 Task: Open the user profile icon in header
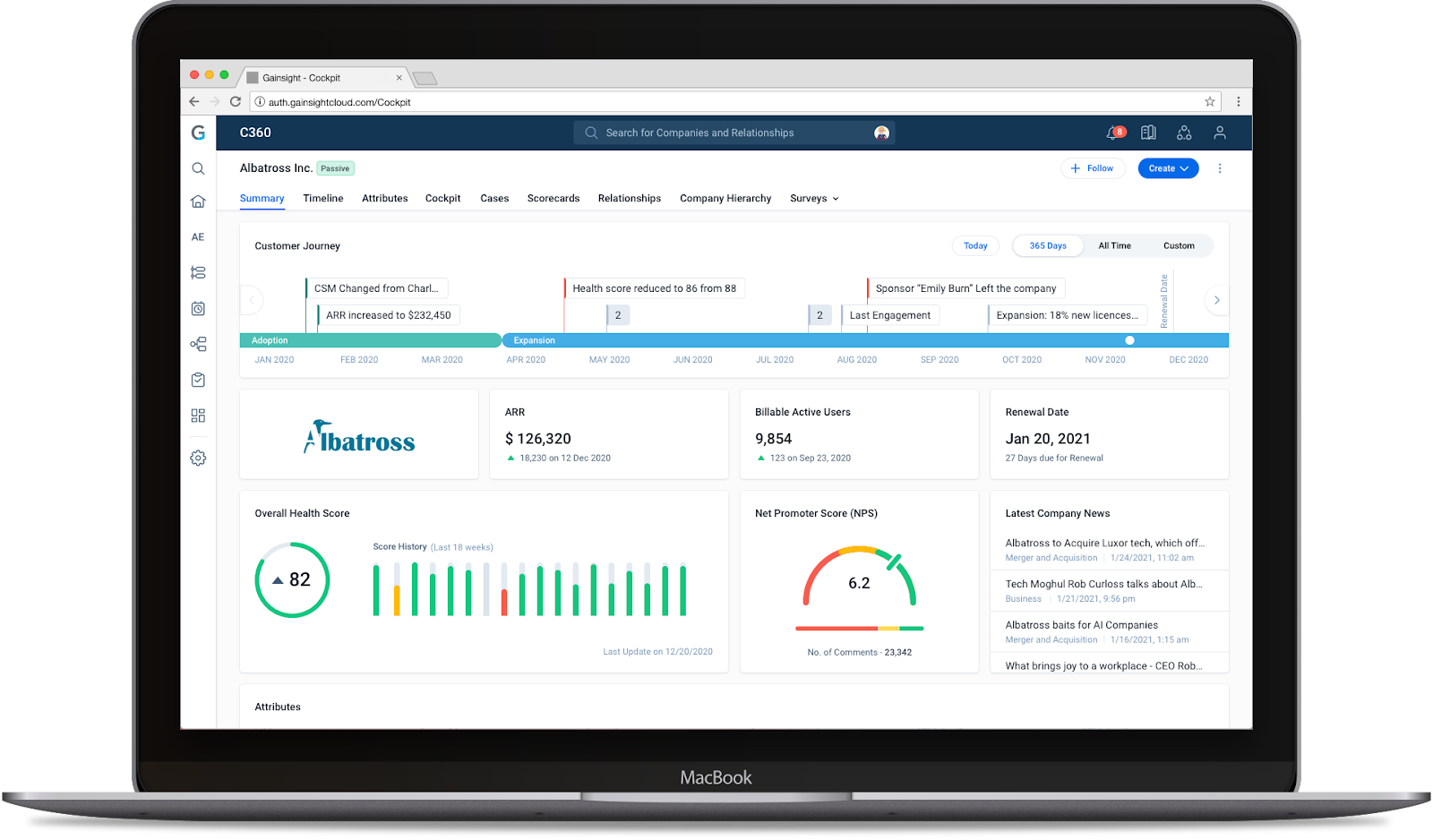(x=1220, y=133)
